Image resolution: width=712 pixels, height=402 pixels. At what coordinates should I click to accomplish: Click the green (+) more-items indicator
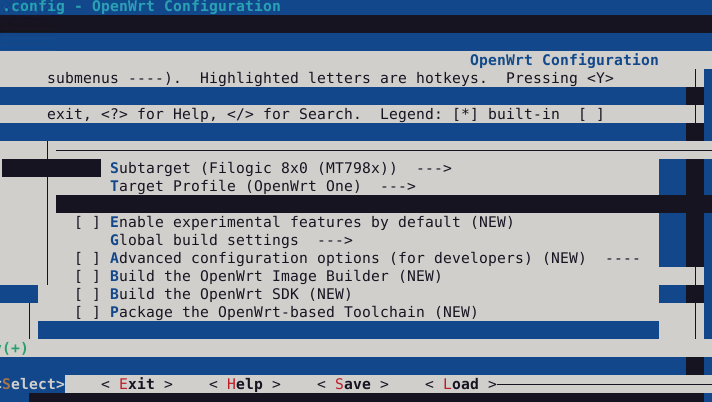[15, 348]
